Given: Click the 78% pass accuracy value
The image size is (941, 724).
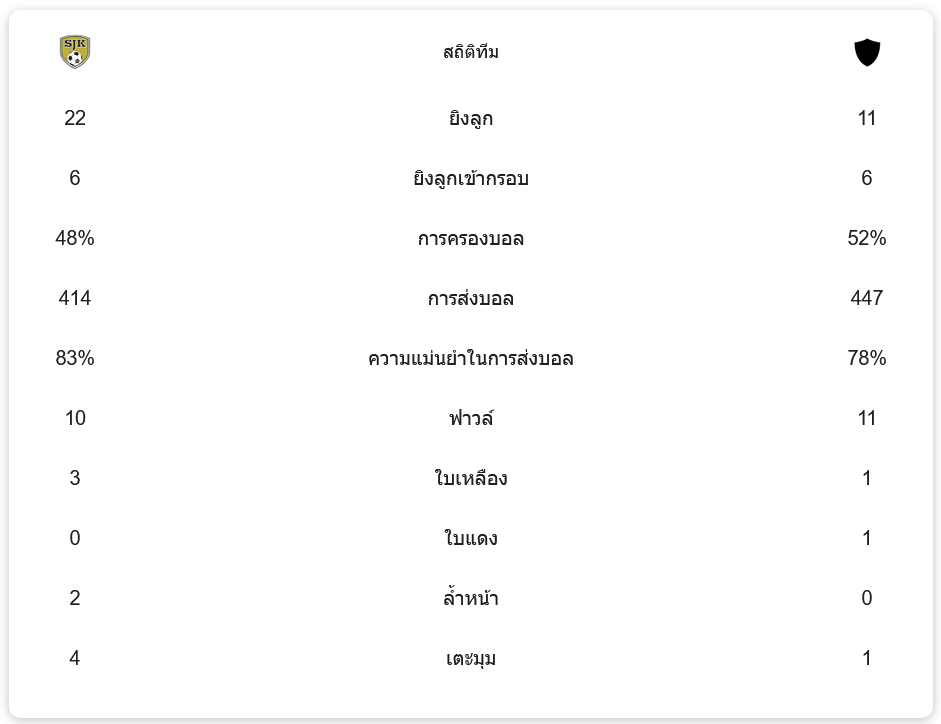Looking at the screenshot, I should pos(867,358).
